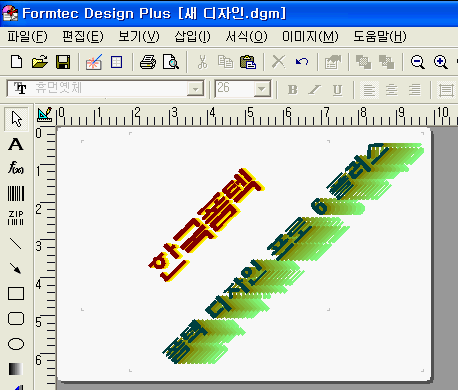Click the justify text button
The width and height of the screenshot is (458, 390).
coord(446,90)
